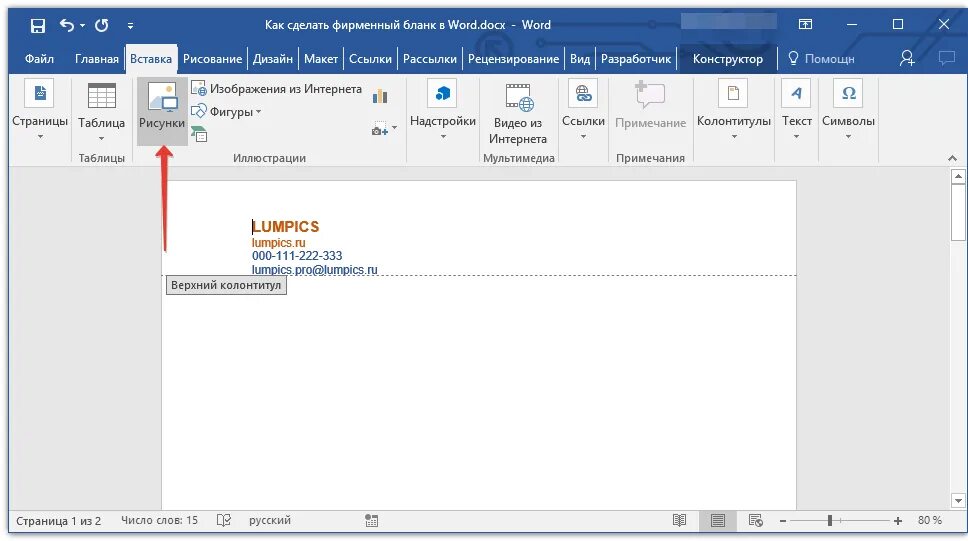Switch to Ссылки ribbon tab

pyautogui.click(x=370, y=59)
